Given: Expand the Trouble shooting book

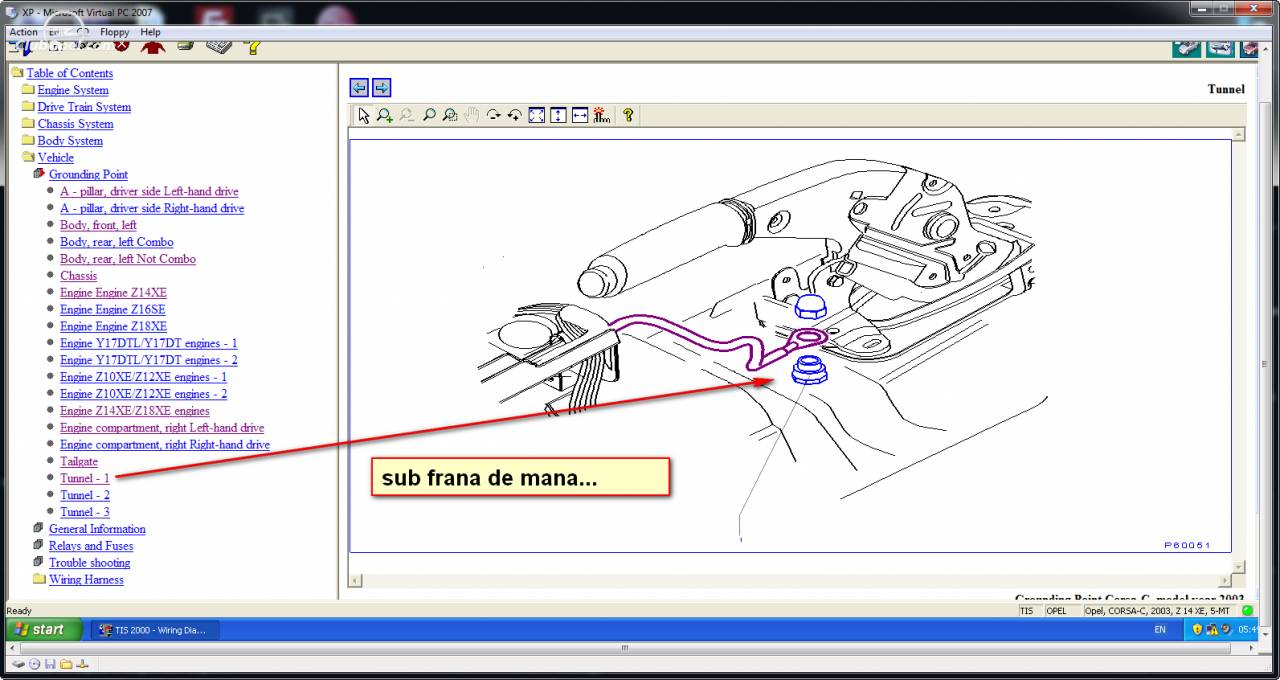Looking at the screenshot, I should 89,563.
